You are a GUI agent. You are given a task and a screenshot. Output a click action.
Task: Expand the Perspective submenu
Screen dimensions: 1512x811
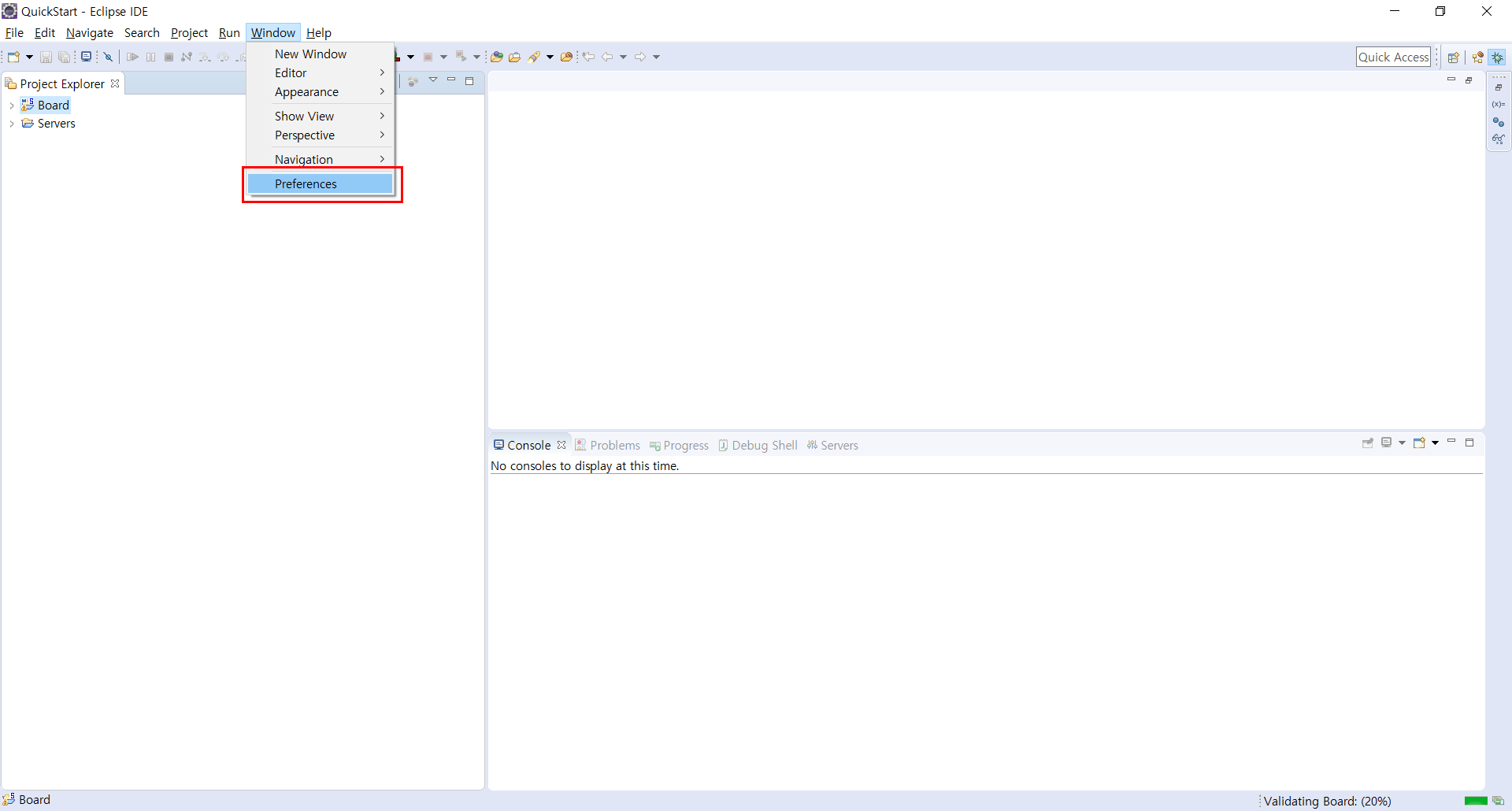click(x=320, y=135)
